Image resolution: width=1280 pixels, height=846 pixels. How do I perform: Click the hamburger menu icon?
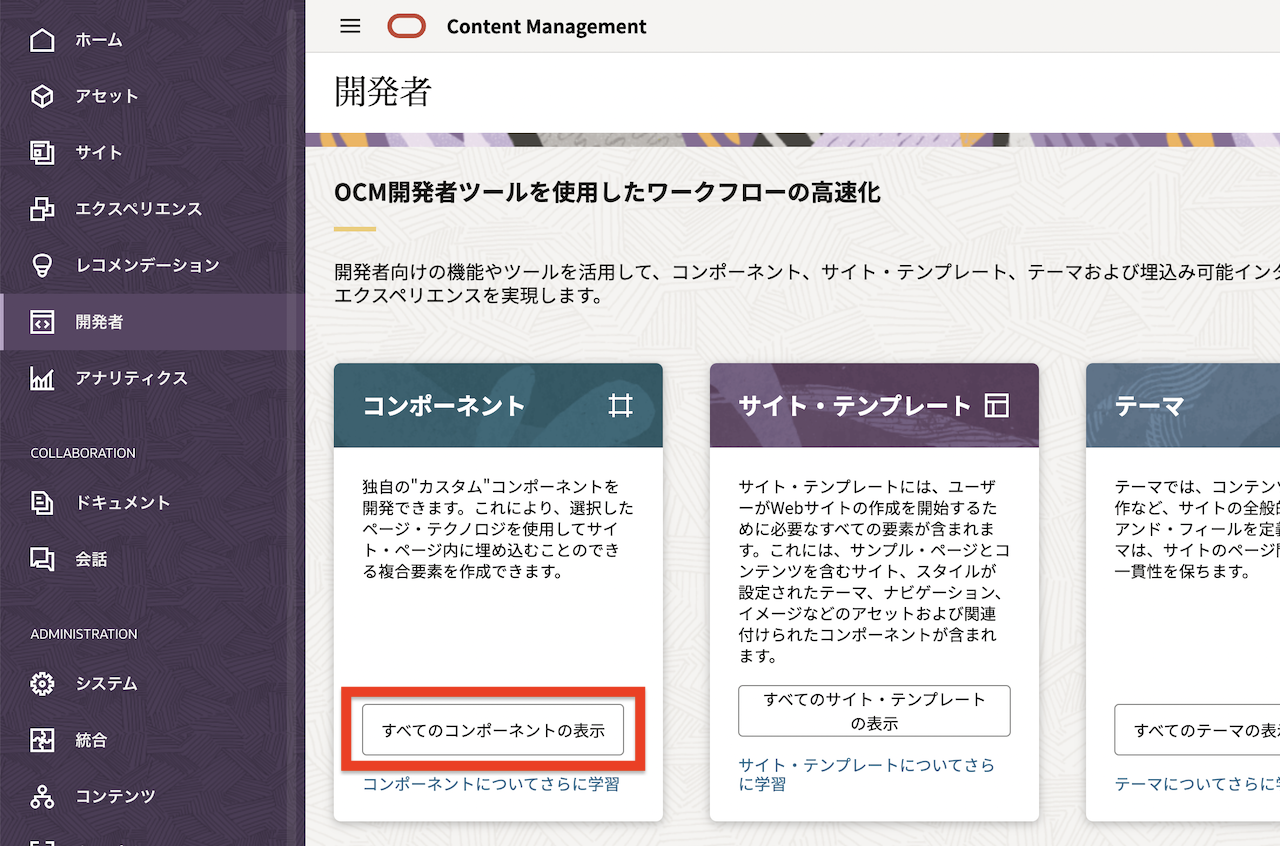pos(350,26)
